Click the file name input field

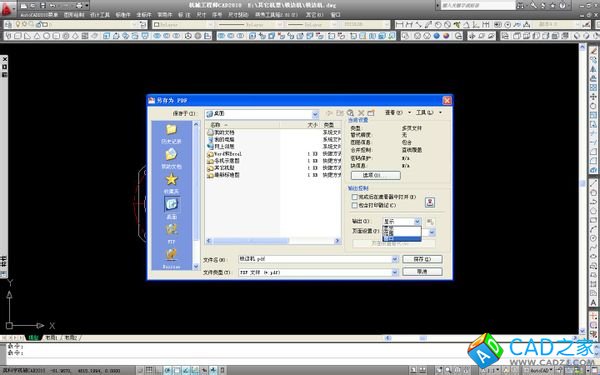(x=315, y=259)
